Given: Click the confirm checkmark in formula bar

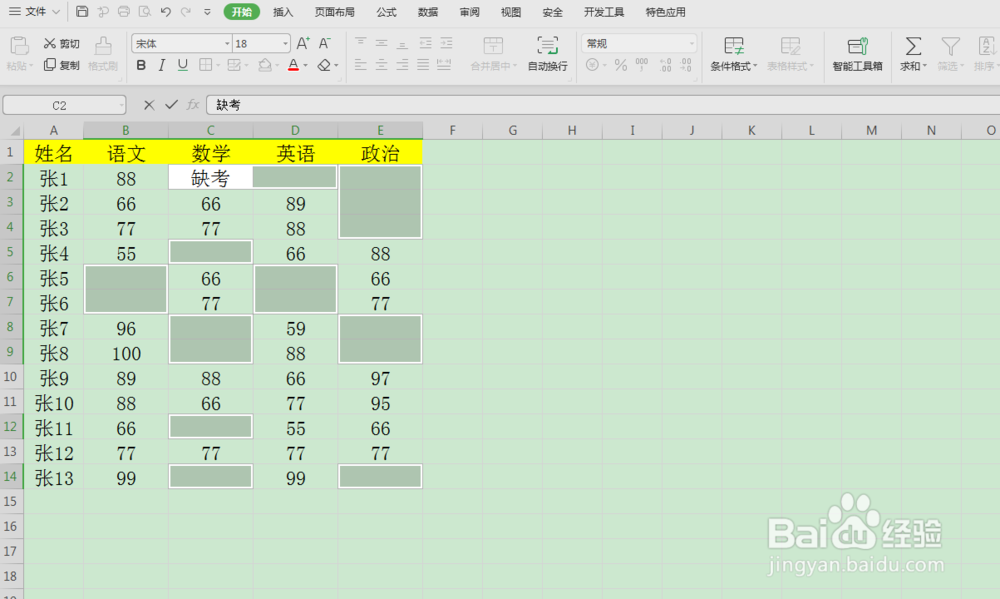Looking at the screenshot, I should pyautogui.click(x=171, y=105).
